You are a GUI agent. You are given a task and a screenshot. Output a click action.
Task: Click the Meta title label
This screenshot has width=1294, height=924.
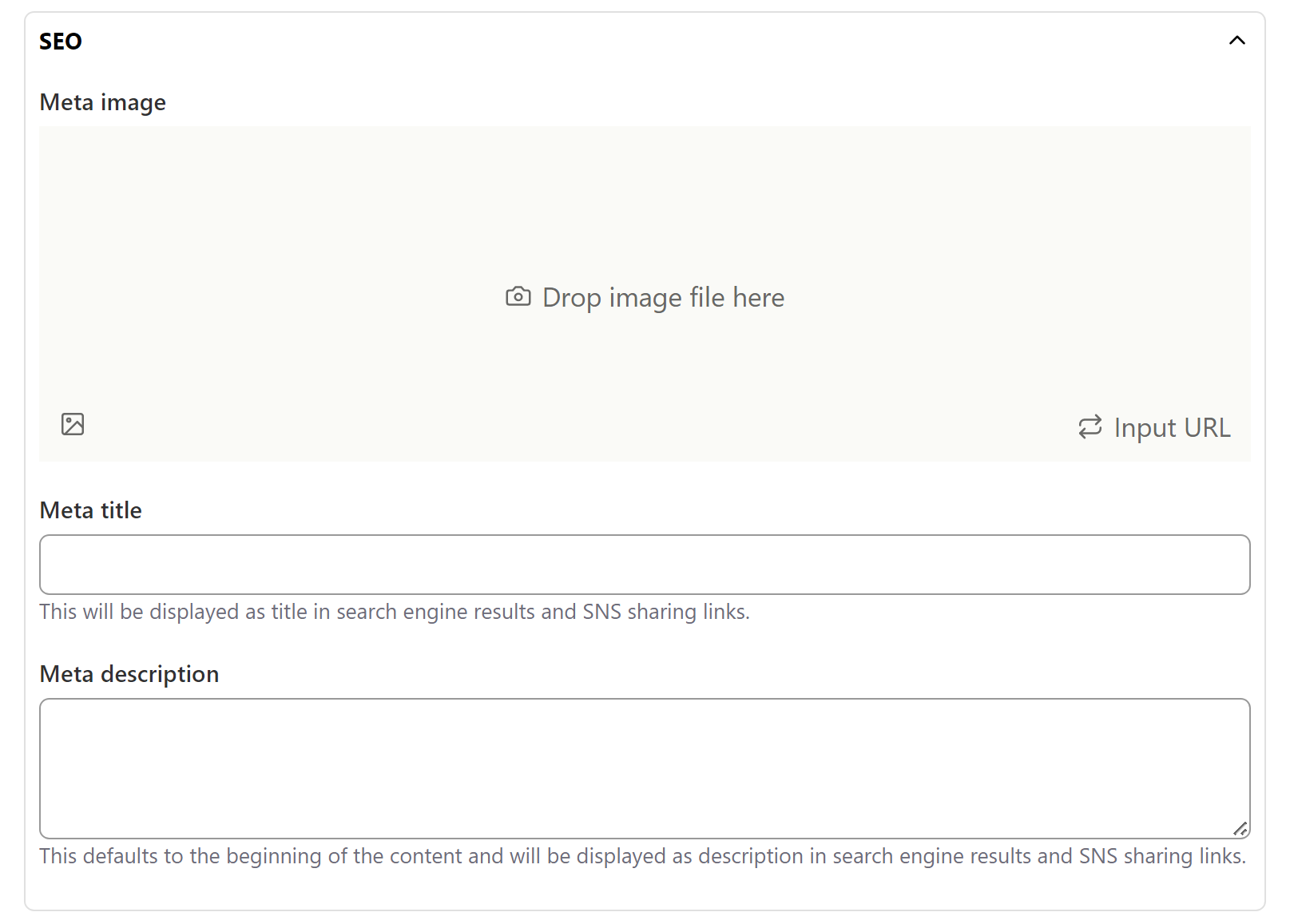point(91,510)
